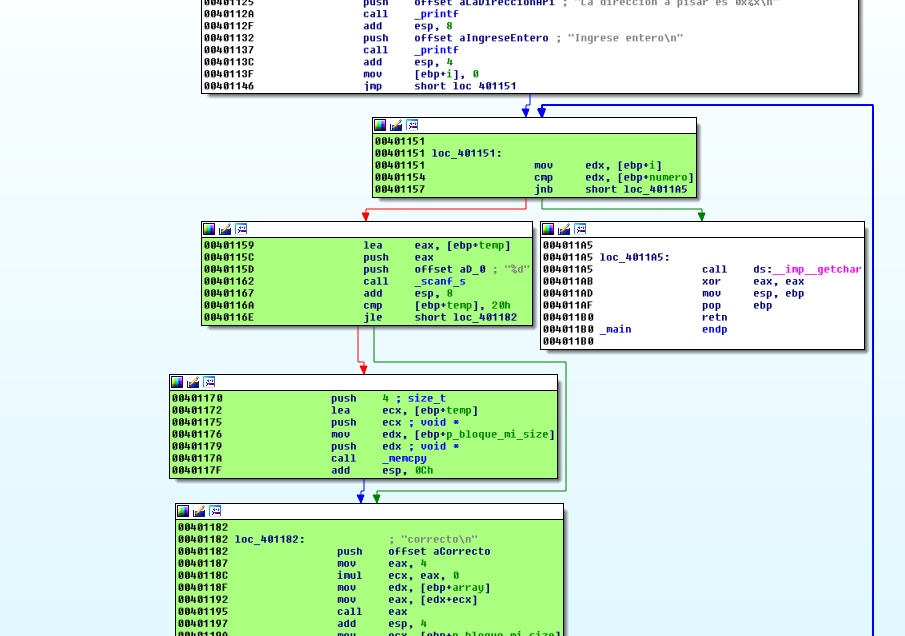Click the pencil icon on the _scanf_s block
The height and width of the screenshot is (636, 905).
pos(225,229)
